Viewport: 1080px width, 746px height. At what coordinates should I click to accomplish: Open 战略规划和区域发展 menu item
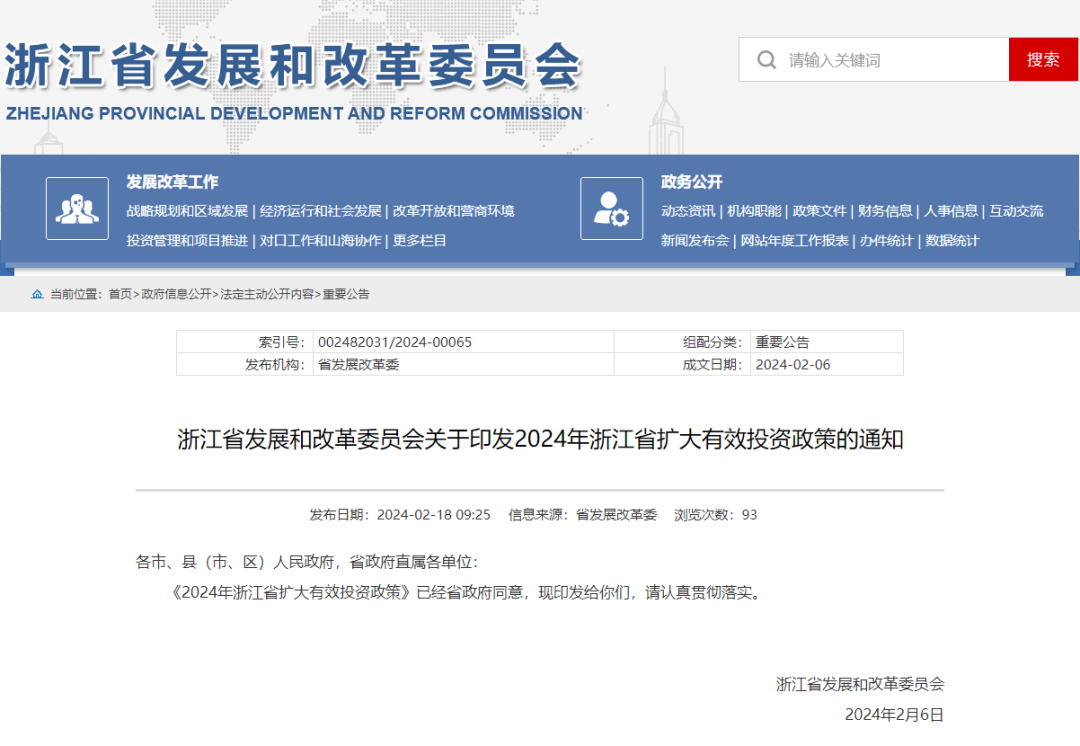point(187,211)
